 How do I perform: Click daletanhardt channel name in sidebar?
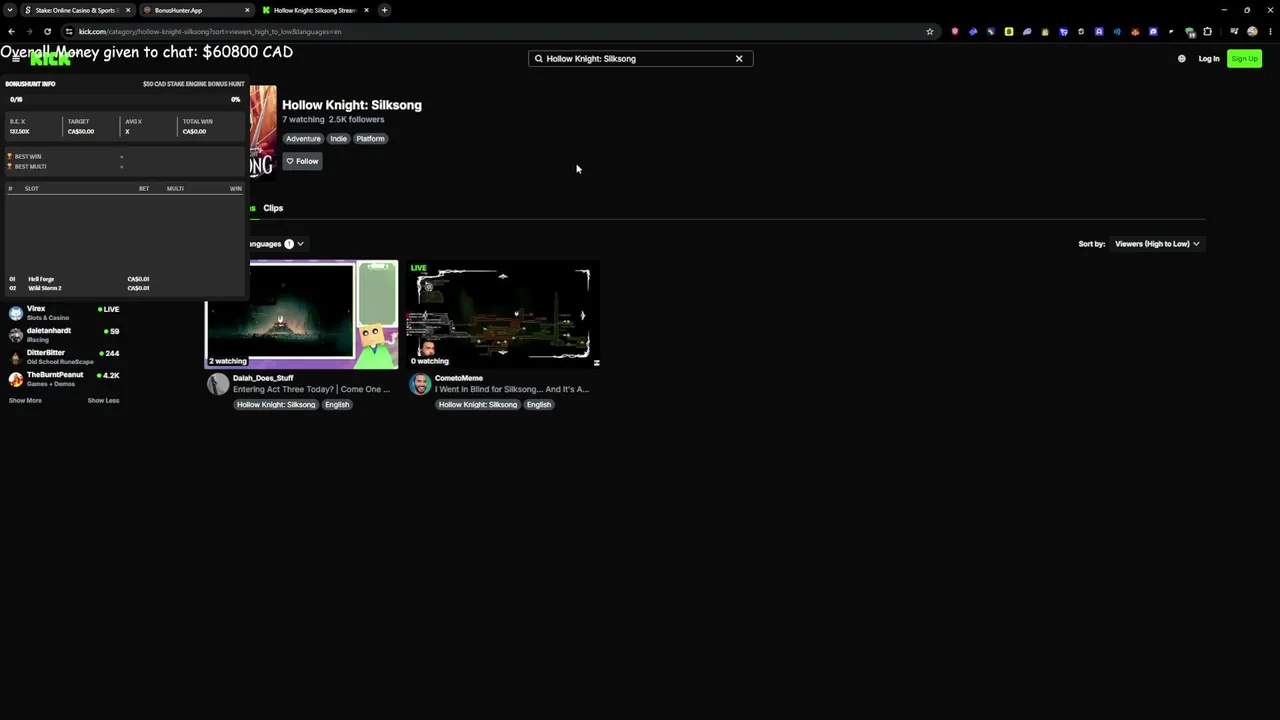click(49, 331)
